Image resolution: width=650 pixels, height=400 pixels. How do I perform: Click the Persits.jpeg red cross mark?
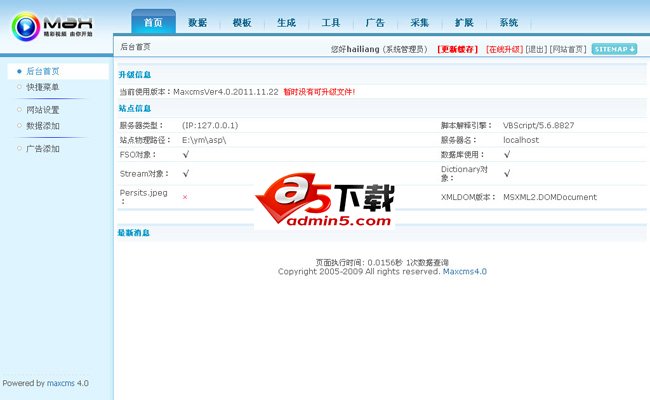pyautogui.click(x=185, y=197)
